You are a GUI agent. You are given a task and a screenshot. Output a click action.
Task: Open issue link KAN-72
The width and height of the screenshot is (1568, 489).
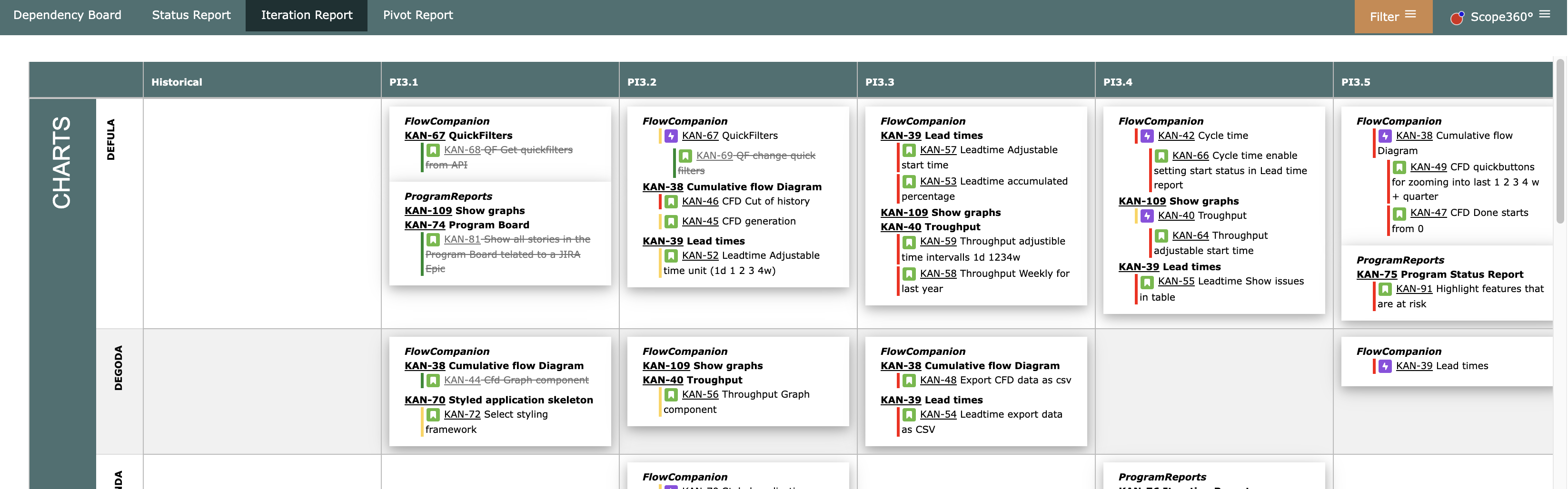coord(462,414)
